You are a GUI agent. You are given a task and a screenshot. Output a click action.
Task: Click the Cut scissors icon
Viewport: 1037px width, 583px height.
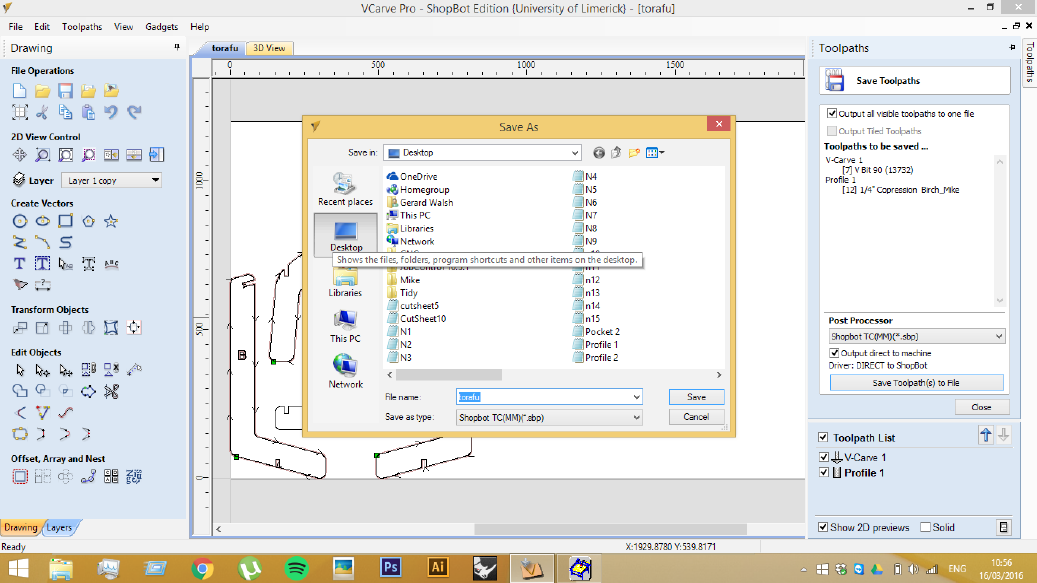coord(42,112)
